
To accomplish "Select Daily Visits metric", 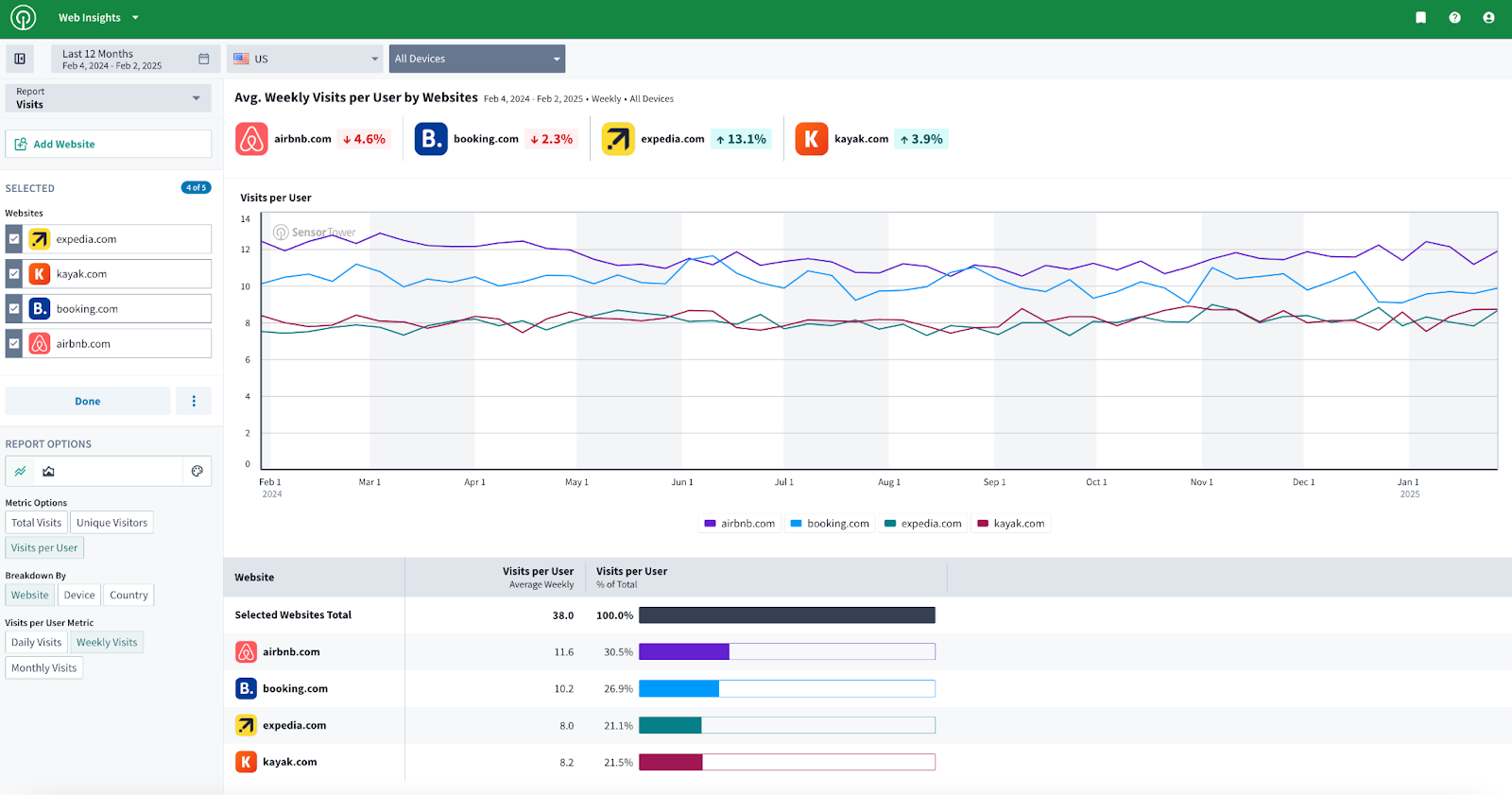I will coord(36,643).
